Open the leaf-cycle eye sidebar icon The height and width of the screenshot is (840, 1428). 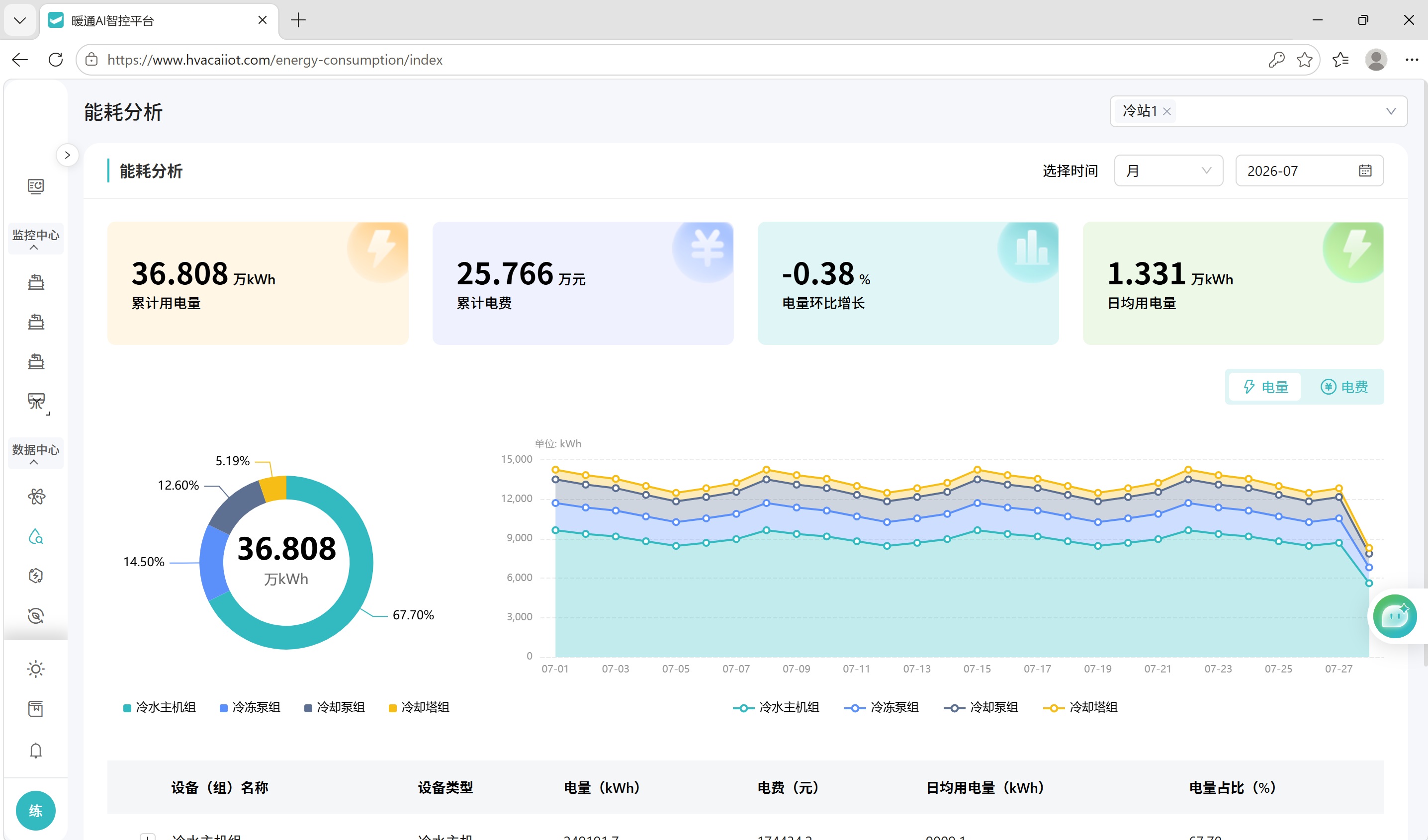(36, 616)
